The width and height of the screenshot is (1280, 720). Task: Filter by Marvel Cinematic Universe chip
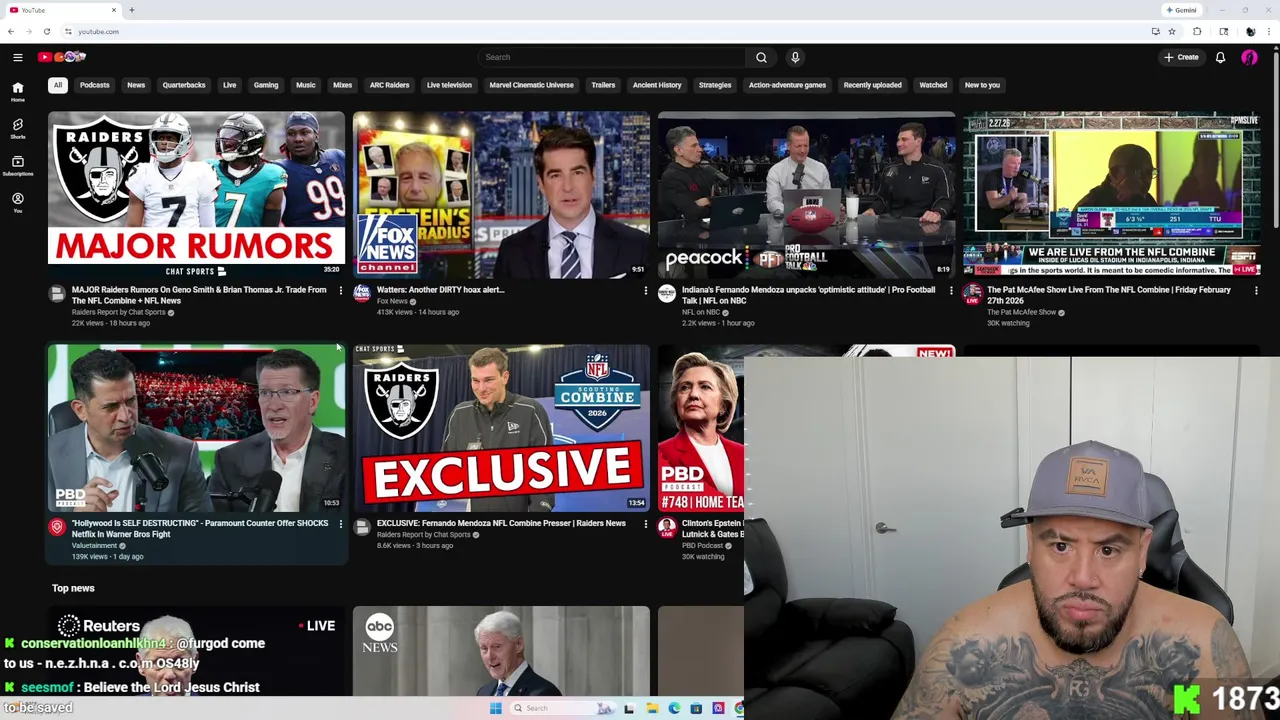tap(531, 85)
